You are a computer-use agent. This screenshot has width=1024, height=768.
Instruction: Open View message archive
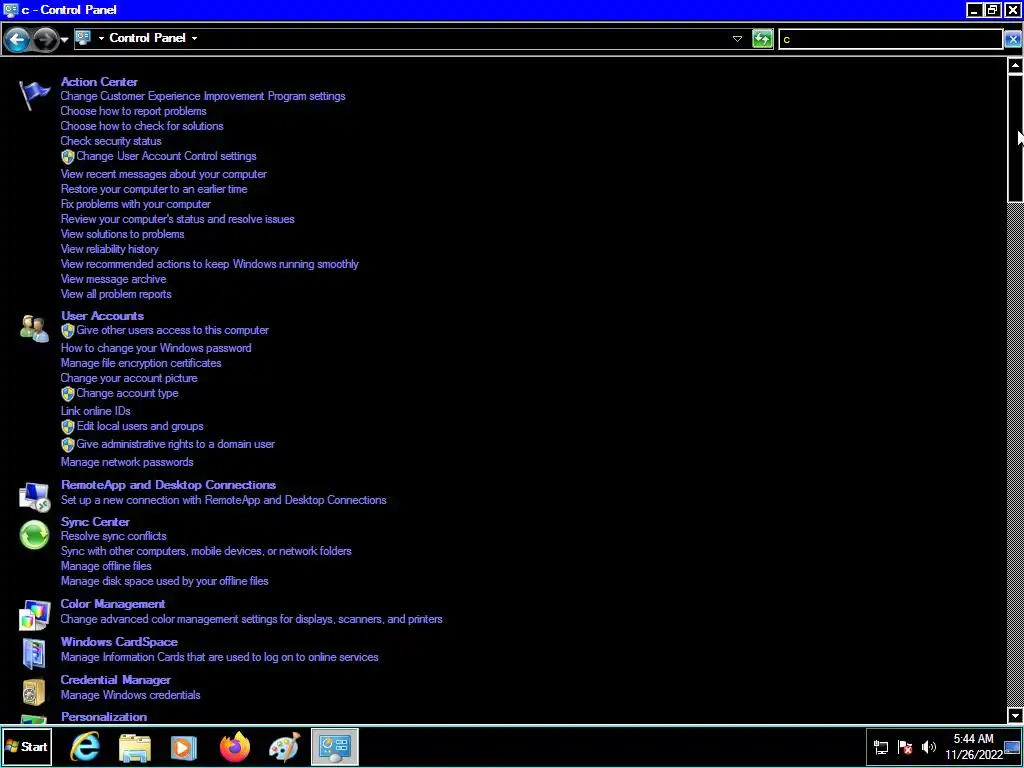114,279
